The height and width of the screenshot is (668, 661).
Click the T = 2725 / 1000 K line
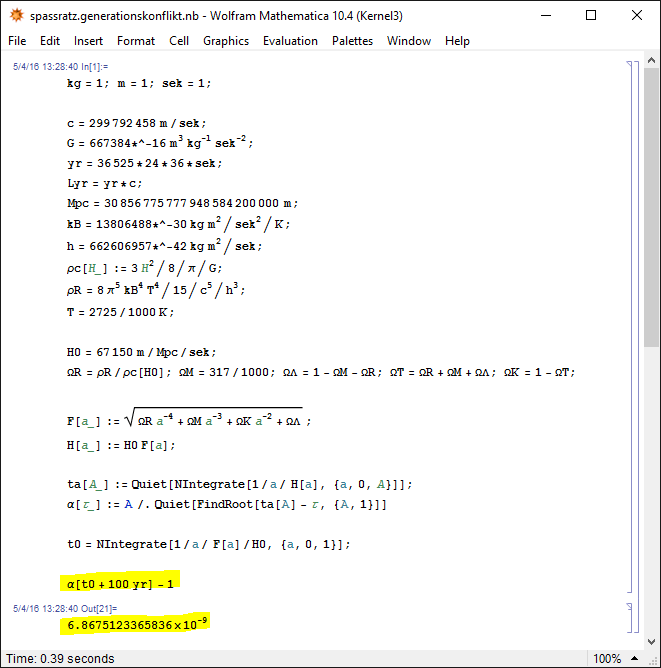point(121,312)
